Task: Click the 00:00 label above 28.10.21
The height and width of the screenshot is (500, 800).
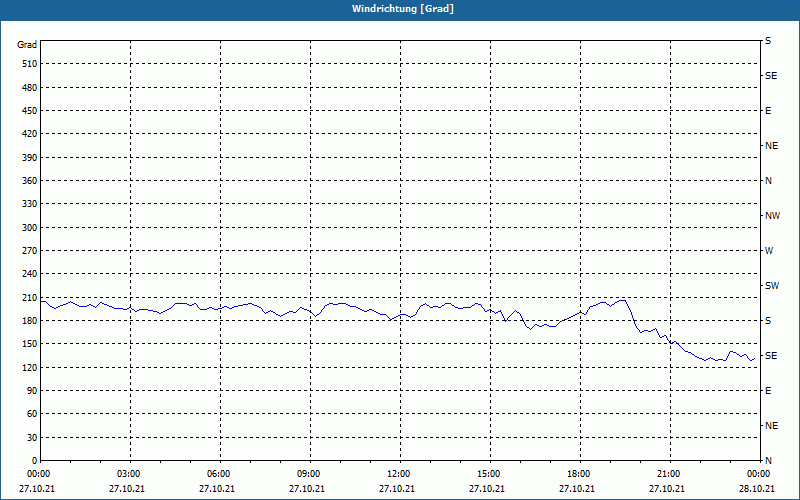Action: tap(759, 474)
